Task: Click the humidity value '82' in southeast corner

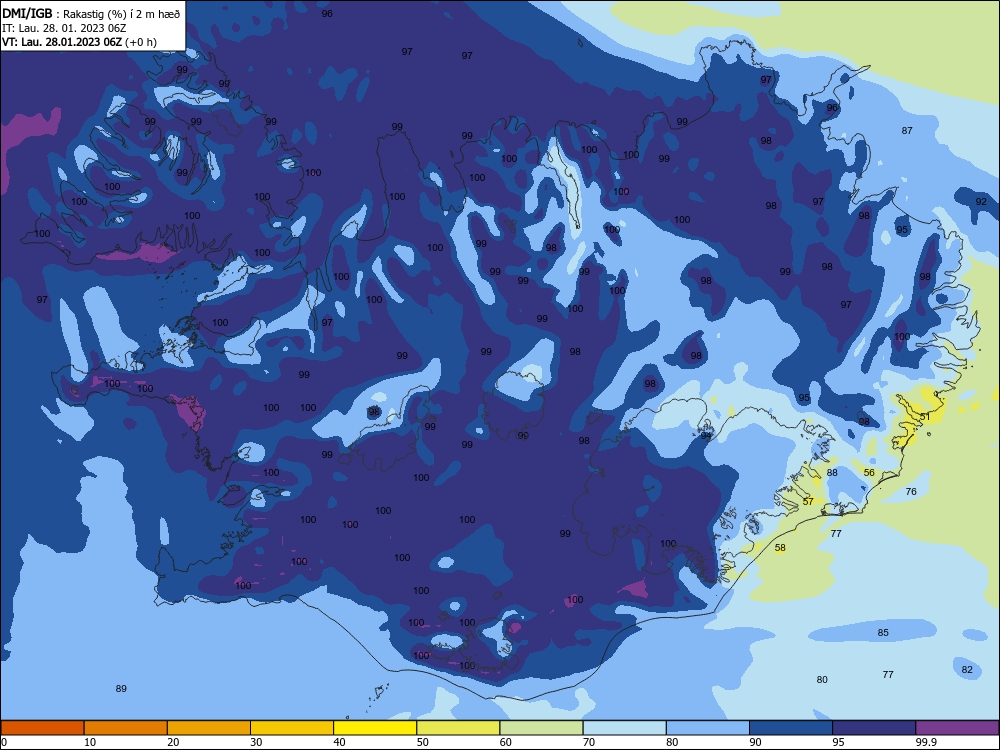Action: (x=967, y=670)
